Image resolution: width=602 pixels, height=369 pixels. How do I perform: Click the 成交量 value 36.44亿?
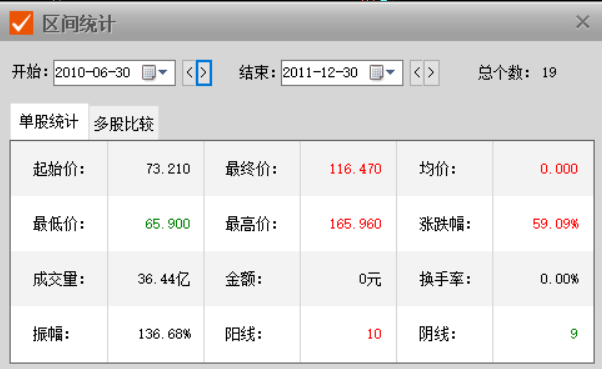click(x=164, y=279)
